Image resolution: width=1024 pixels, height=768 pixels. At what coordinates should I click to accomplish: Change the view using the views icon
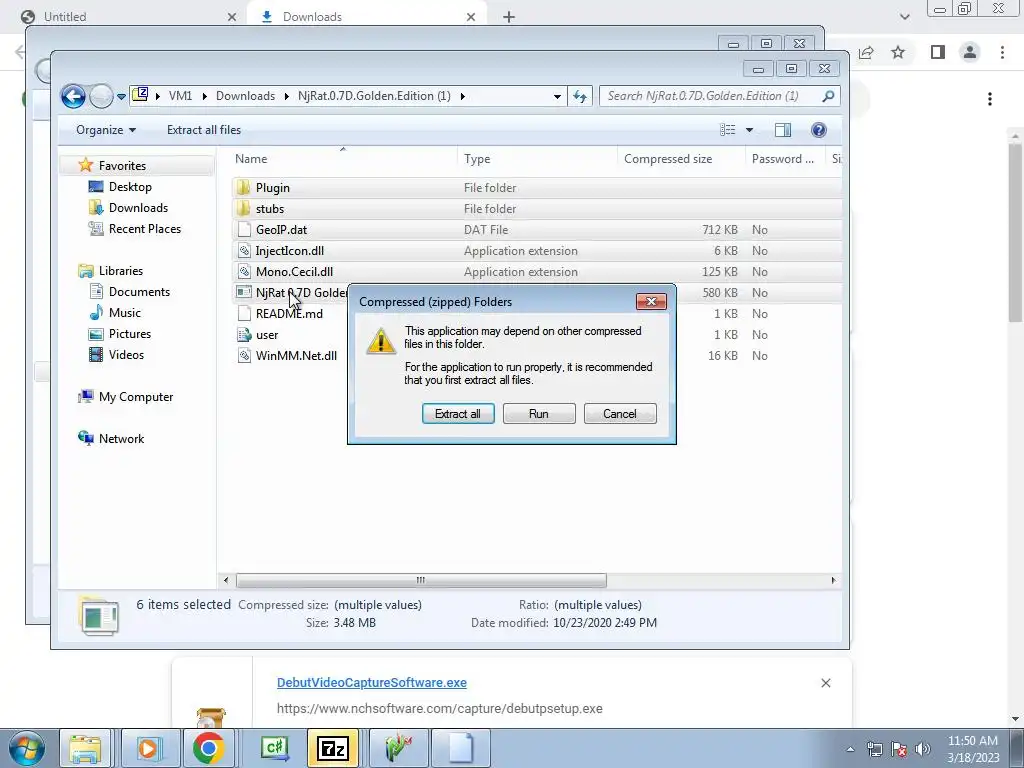click(728, 130)
